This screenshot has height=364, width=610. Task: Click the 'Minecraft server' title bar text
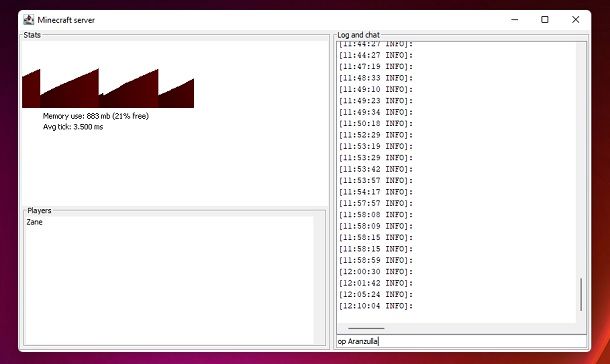click(x=66, y=20)
